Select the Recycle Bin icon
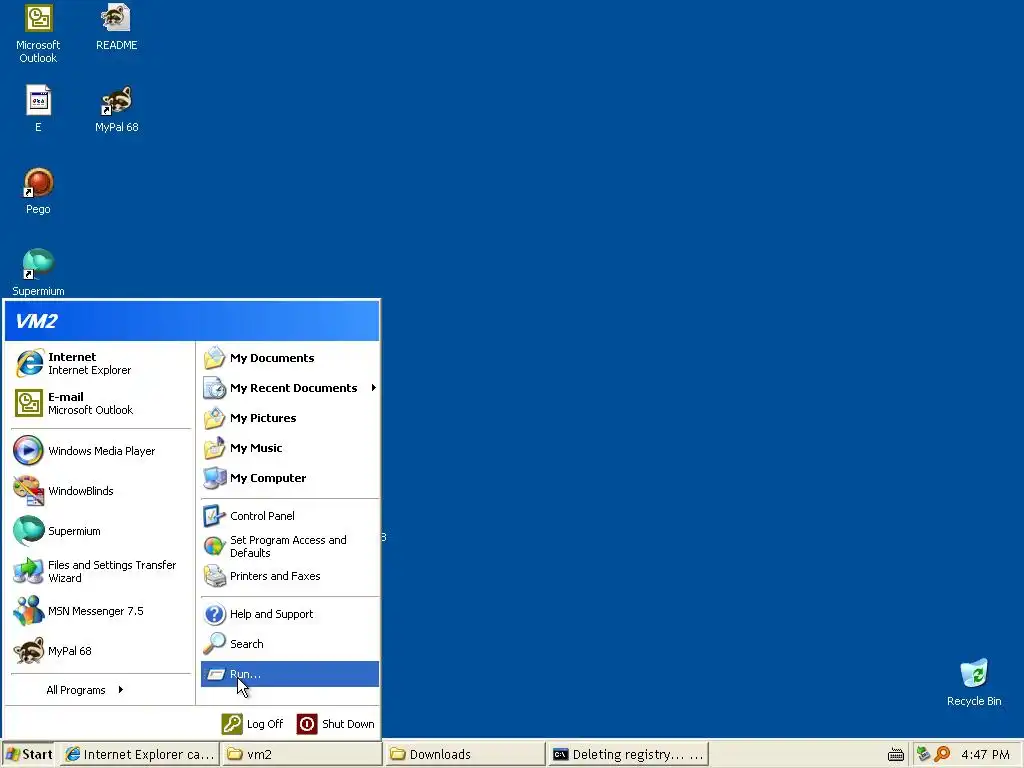 [974, 682]
